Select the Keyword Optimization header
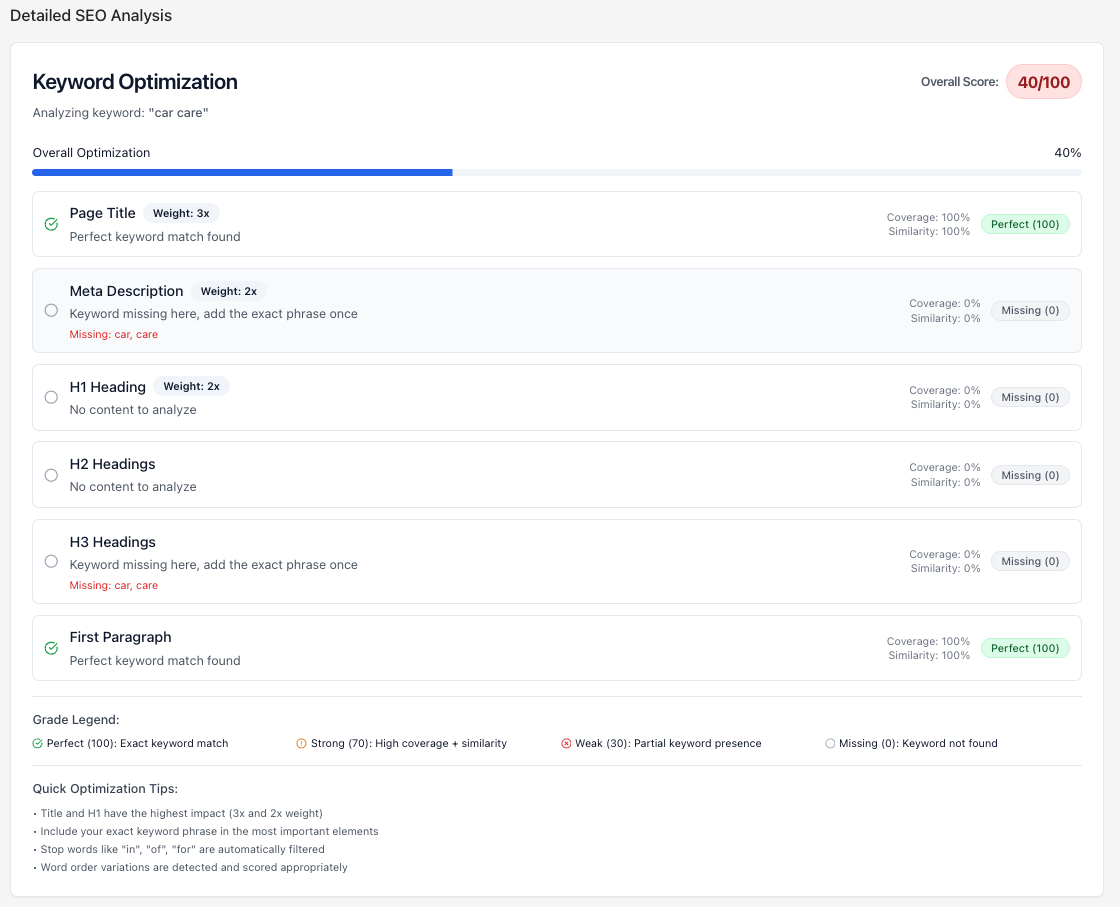 (135, 82)
